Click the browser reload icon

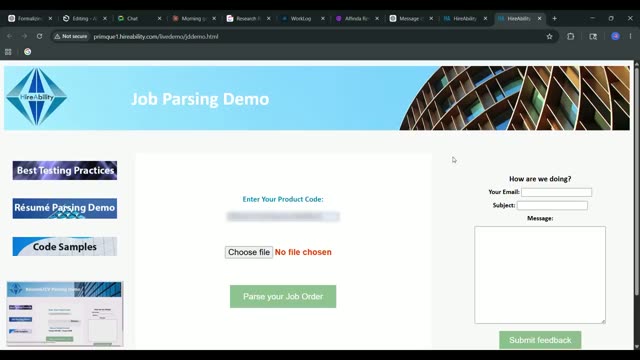coord(39,36)
